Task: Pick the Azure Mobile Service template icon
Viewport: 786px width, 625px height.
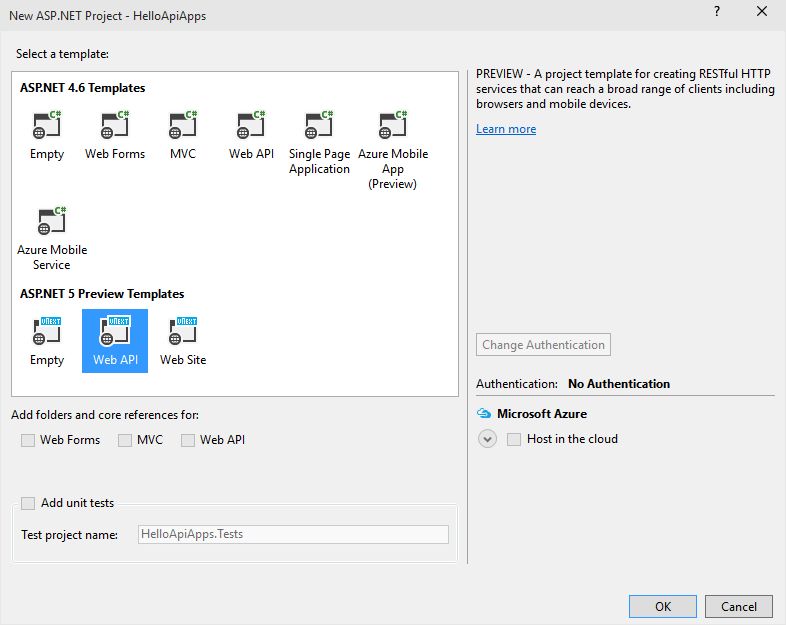Action: 52,221
